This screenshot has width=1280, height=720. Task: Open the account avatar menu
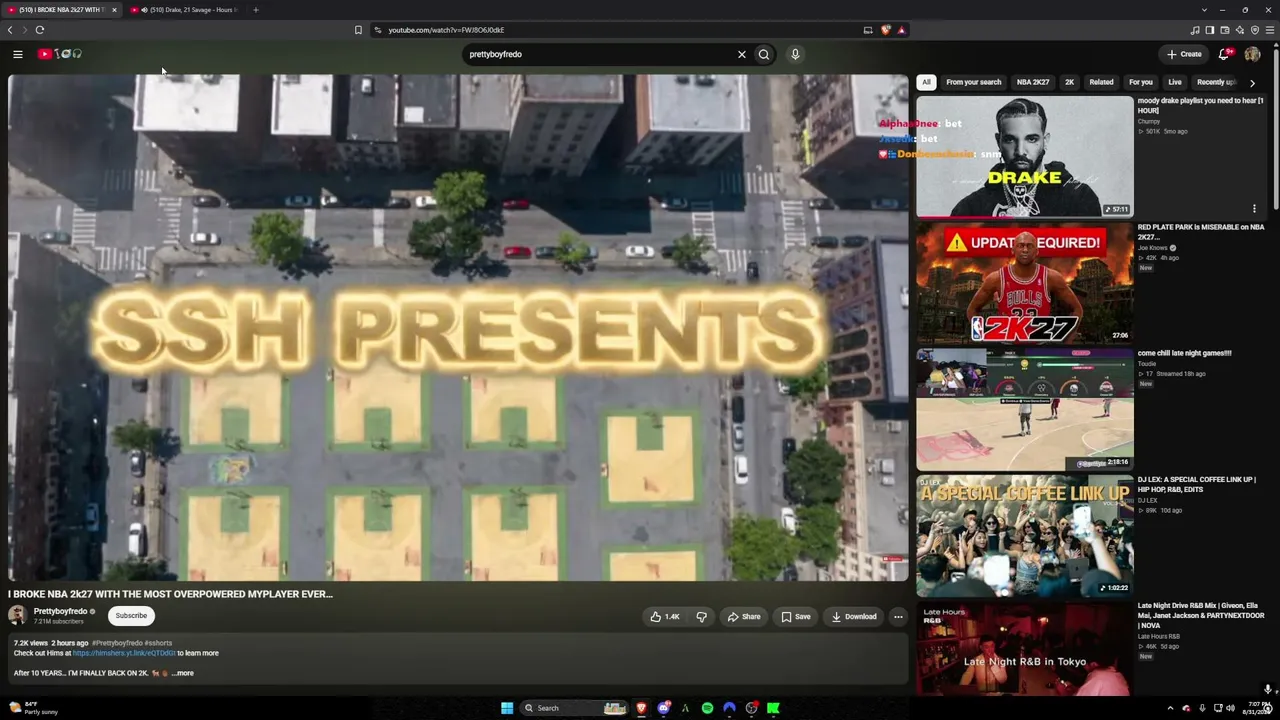[x=1252, y=54]
